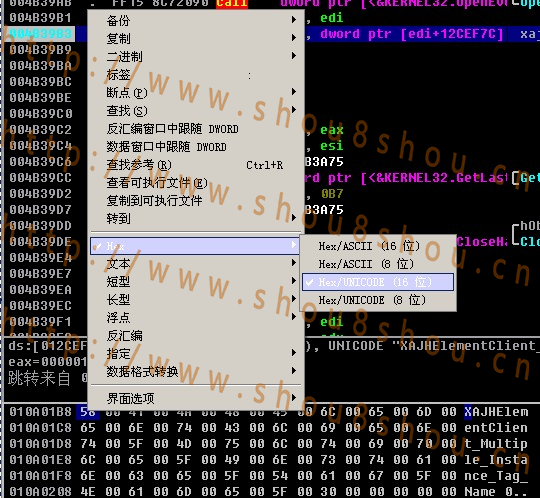
Task: Open the 数据格式转换 submenu
Action: click(x=196, y=371)
